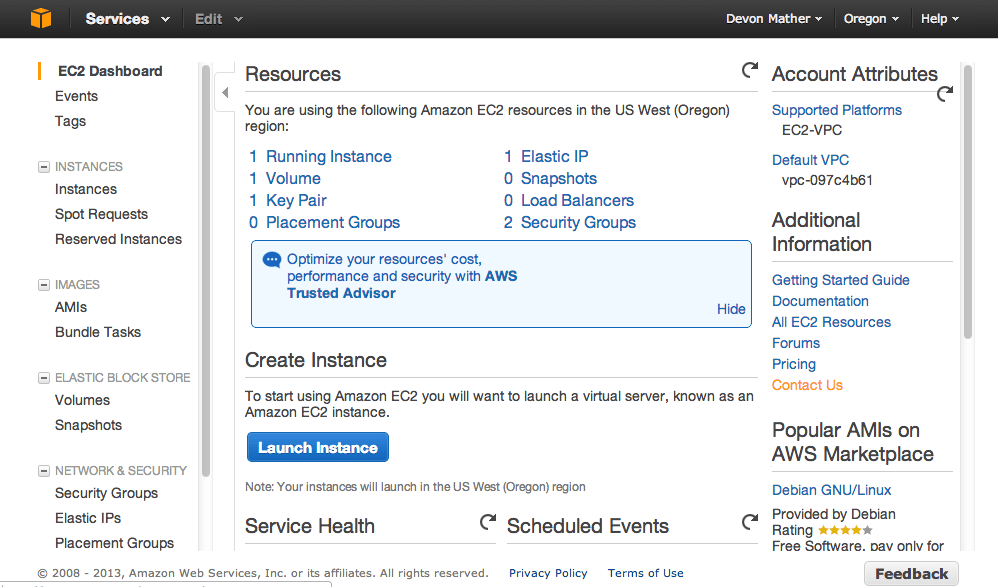This screenshot has width=998, height=587.
Task: Collapse the INSTANCES section
Action: point(42,166)
